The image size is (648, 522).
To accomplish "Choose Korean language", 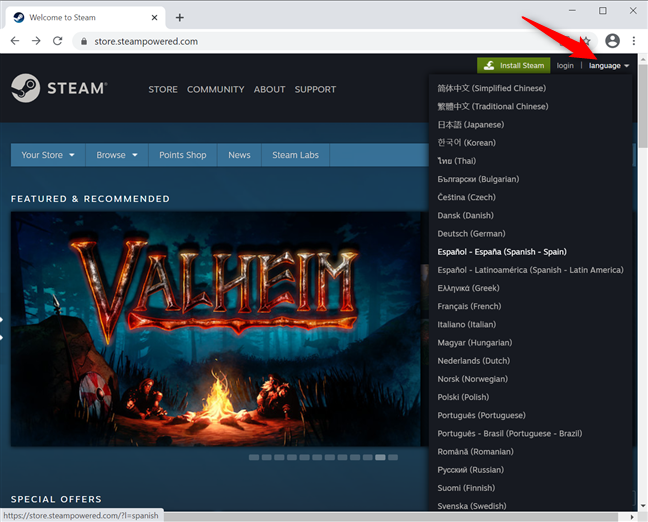I will (467, 143).
